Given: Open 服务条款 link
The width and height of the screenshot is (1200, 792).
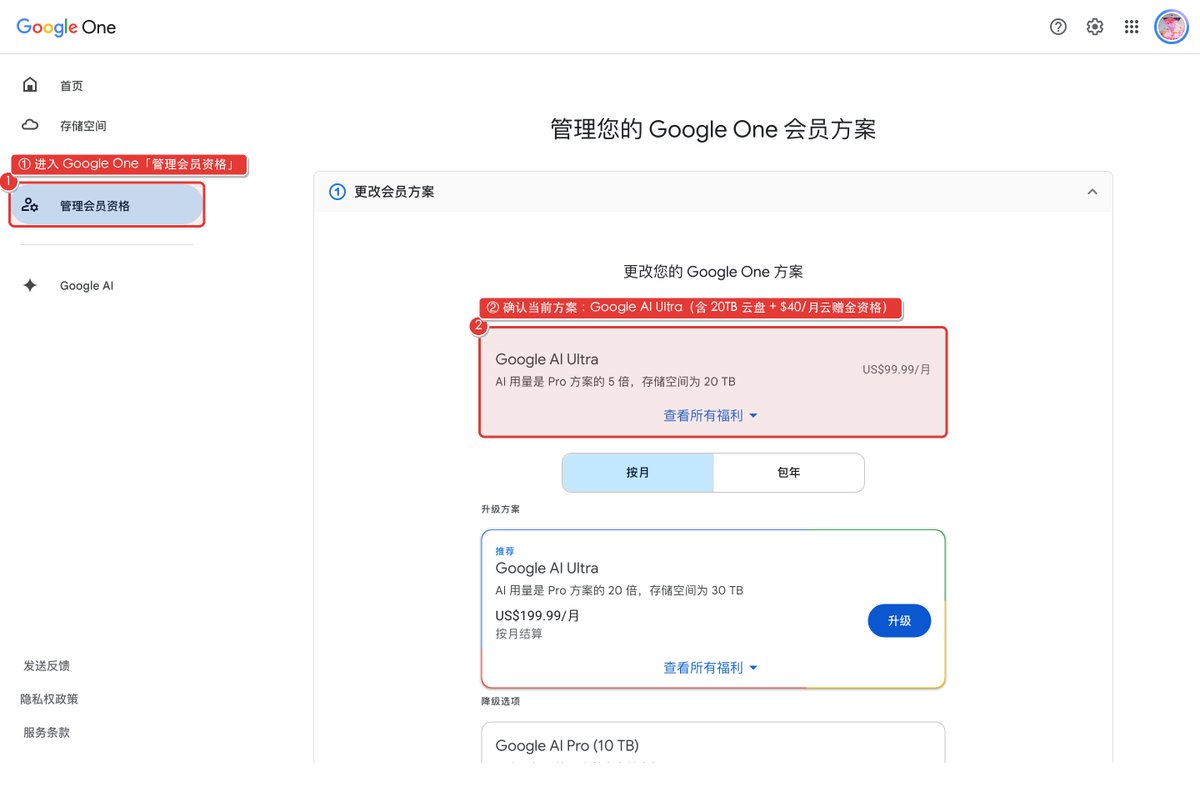Looking at the screenshot, I should [46, 732].
